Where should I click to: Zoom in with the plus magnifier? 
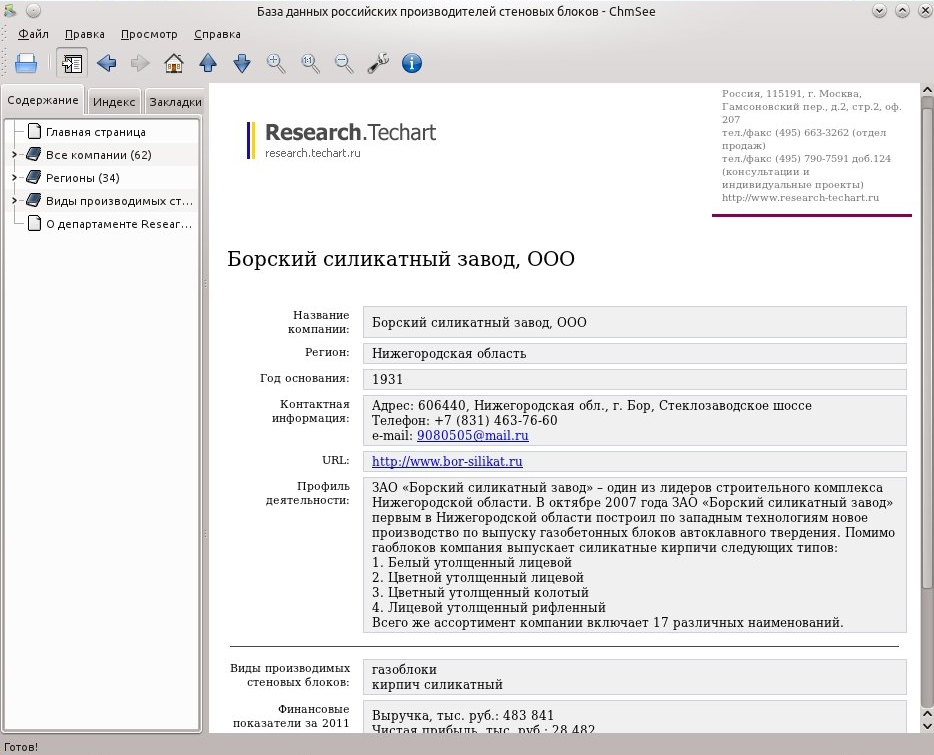point(276,63)
